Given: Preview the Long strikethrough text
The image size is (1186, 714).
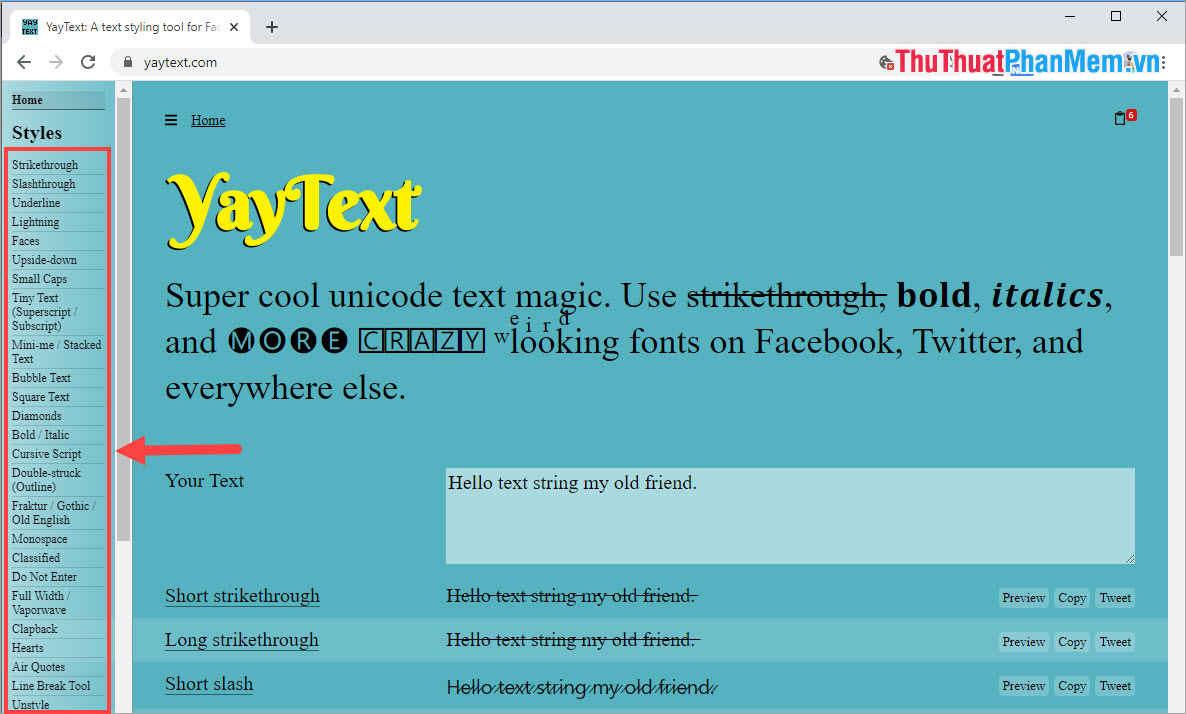Looking at the screenshot, I should coord(1023,642).
